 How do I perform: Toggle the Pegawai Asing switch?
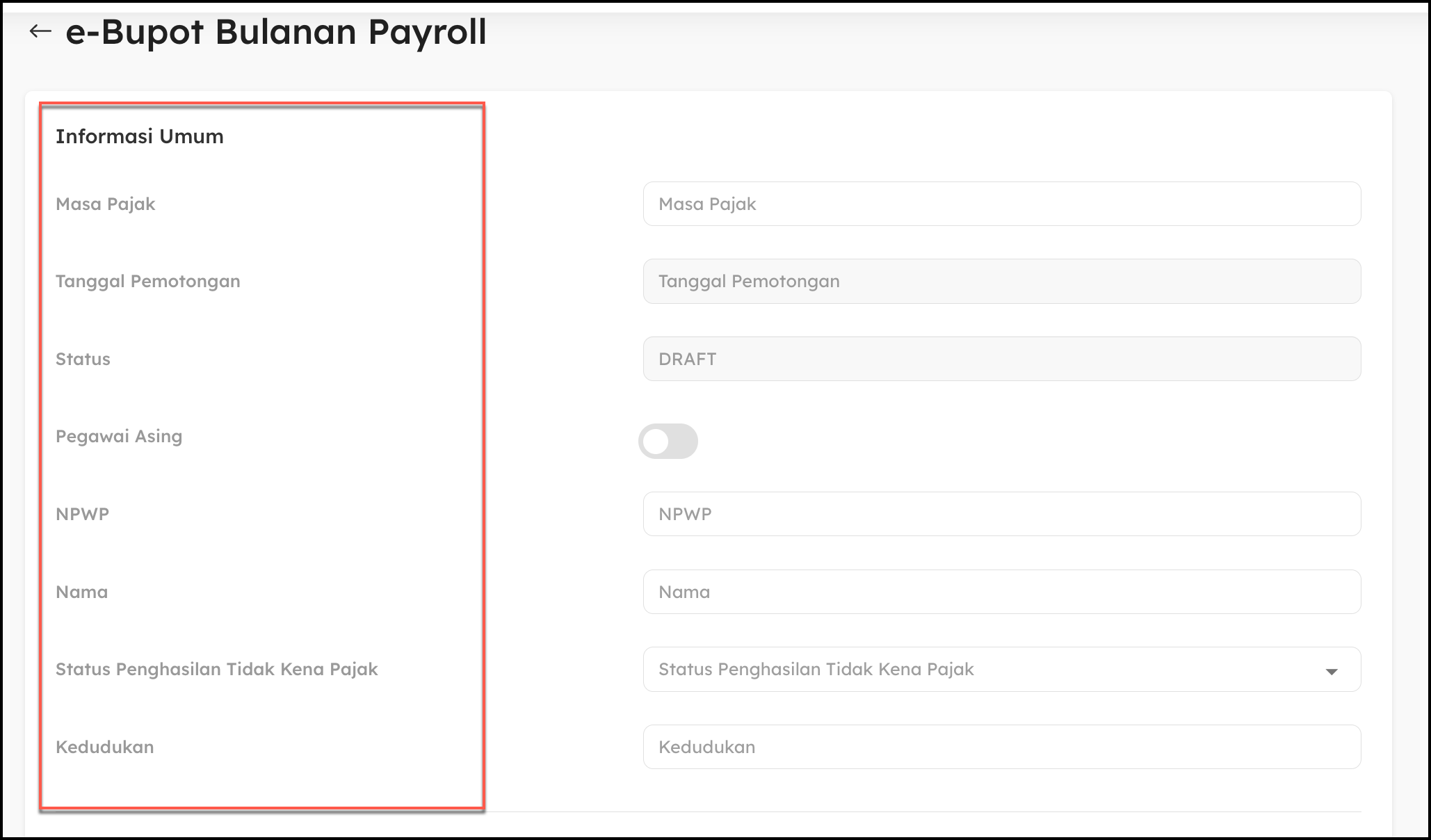668,442
